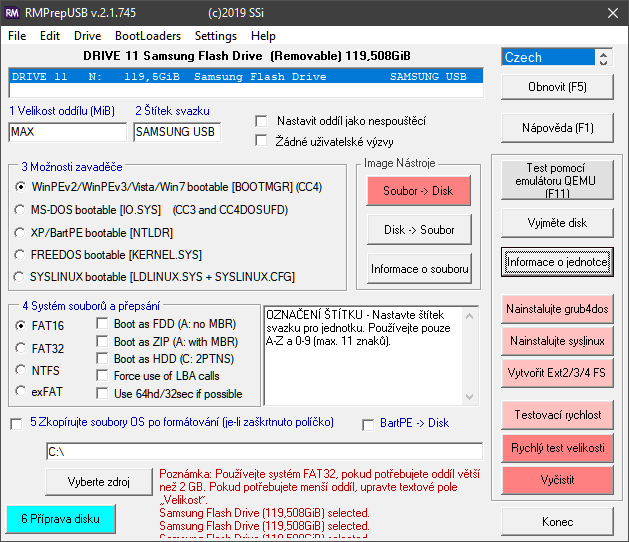Click Nainstalujte syslinux button
This screenshot has height=542, width=629.
557,341
